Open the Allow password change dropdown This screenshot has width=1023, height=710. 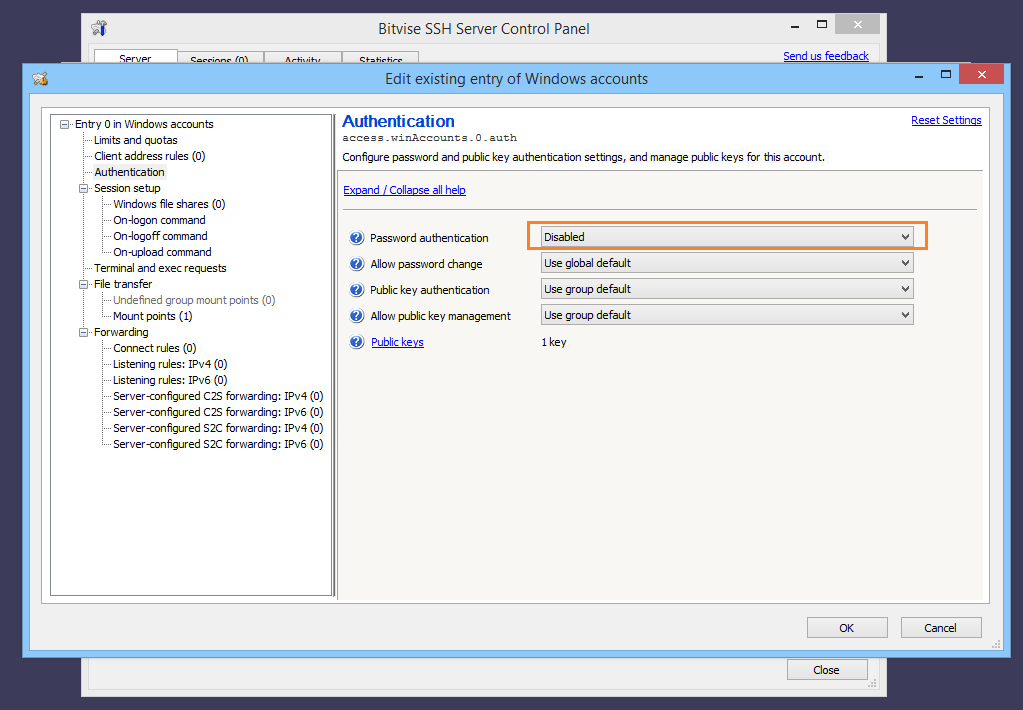click(727, 263)
